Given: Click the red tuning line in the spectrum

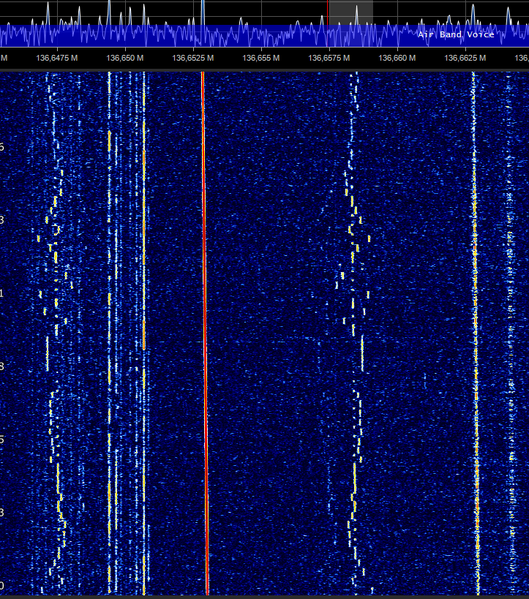Looking at the screenshot, I should pos(327,23).
